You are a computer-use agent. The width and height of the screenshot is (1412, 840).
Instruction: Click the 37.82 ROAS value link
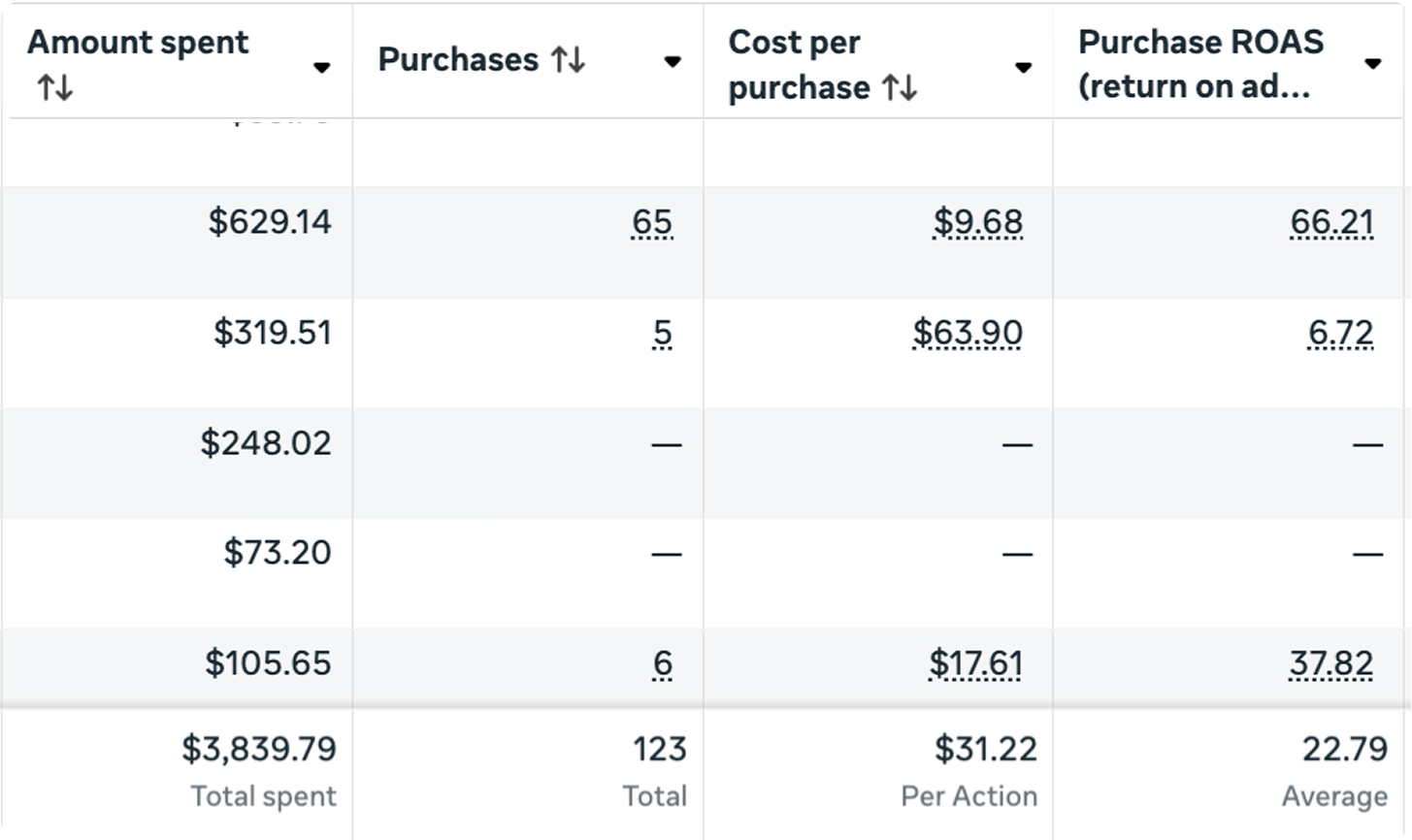click(x=1330, y=664)
